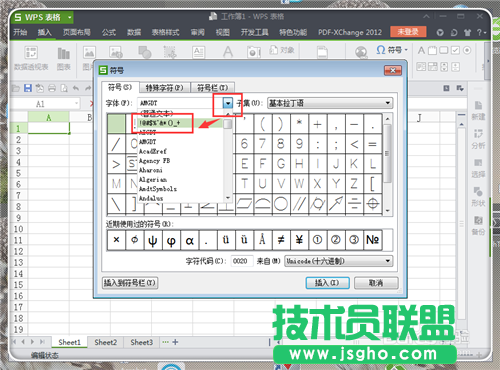The width and height of the screenshot is (500, 370).
Task: Select row 5 header in worksheet
Action: (x=18, y=173)
